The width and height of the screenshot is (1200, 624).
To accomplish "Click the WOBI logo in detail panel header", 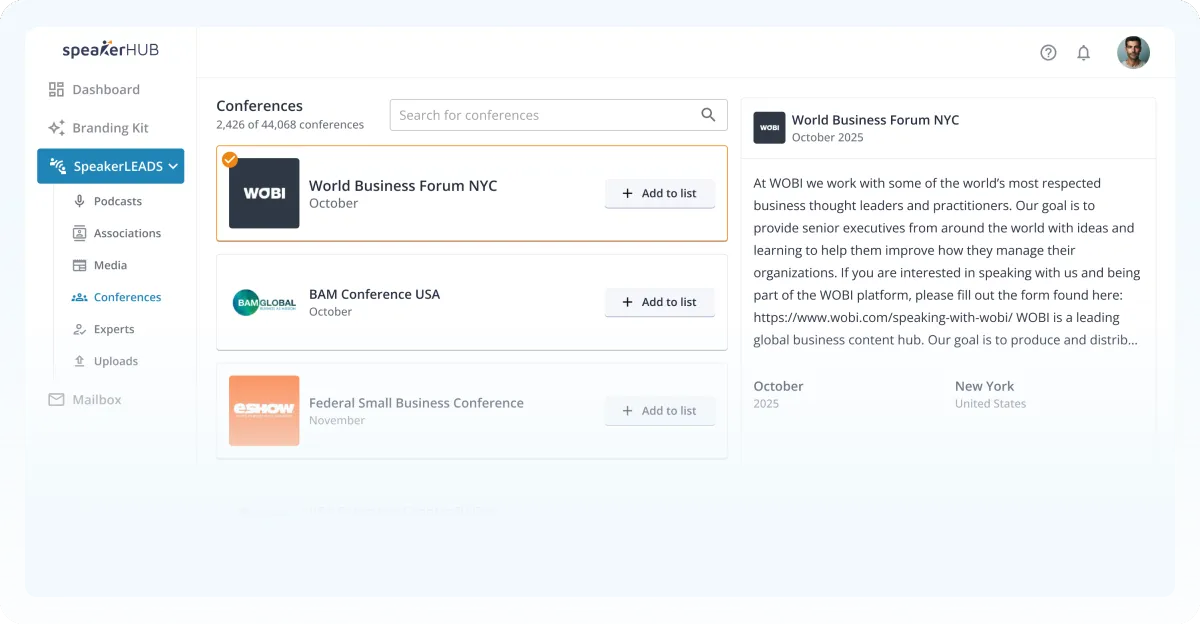I will click(x=769, y=128).
